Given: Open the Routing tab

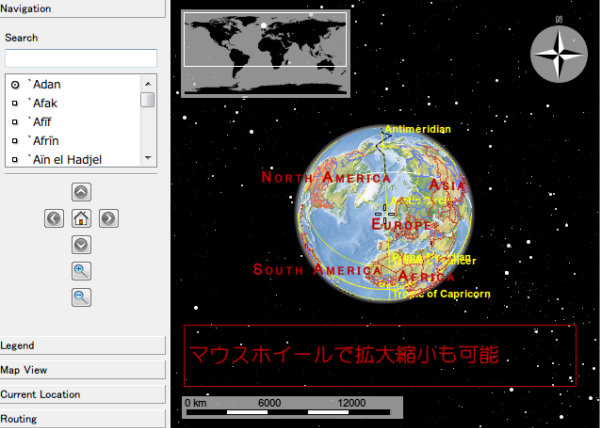Looking at the screenshot, I should coord(82,419).
